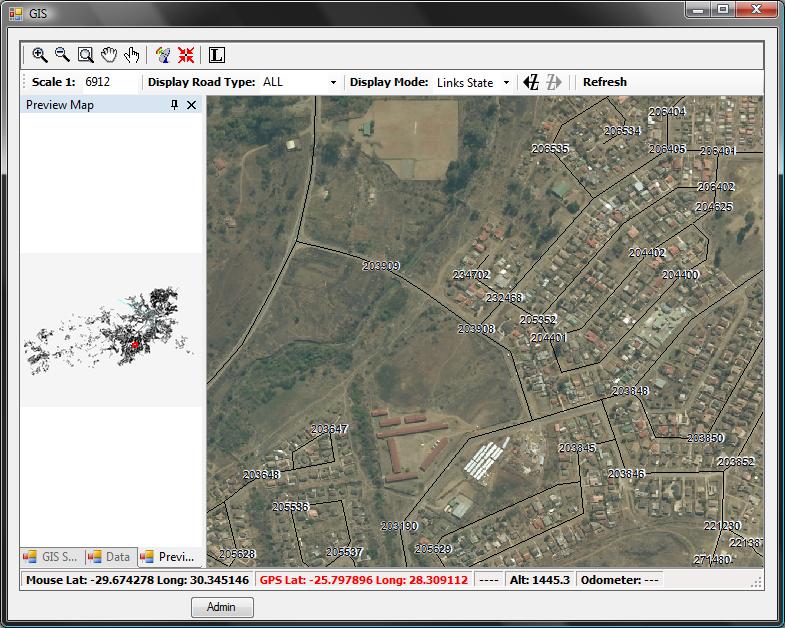Click the Admin button
This screenshot has height=628, width=786.
point(222,607)
